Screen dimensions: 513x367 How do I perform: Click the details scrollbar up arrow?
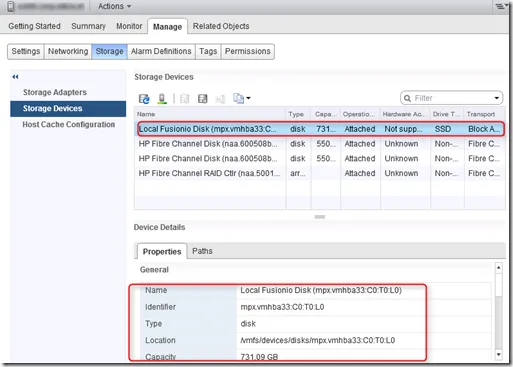pos(499,268)
